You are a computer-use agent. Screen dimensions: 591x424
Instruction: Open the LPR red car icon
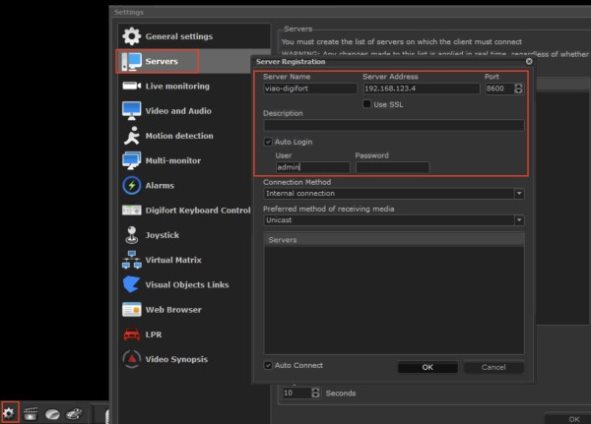click(x=131, y=334)
